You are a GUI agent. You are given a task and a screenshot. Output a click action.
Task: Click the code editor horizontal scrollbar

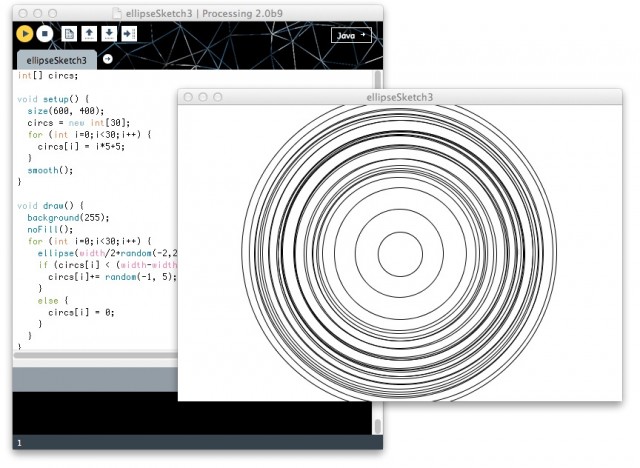100,353
